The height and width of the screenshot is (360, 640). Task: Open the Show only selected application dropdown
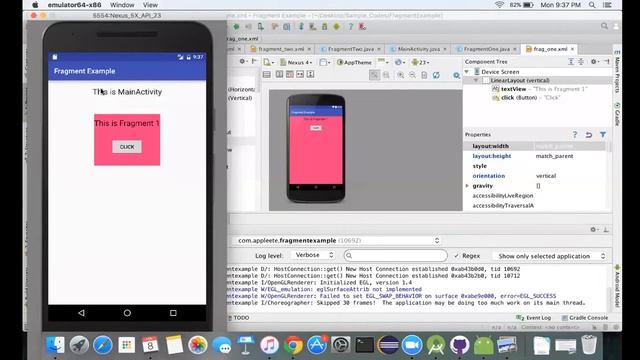pyautogui.click(x=551, y=256)
